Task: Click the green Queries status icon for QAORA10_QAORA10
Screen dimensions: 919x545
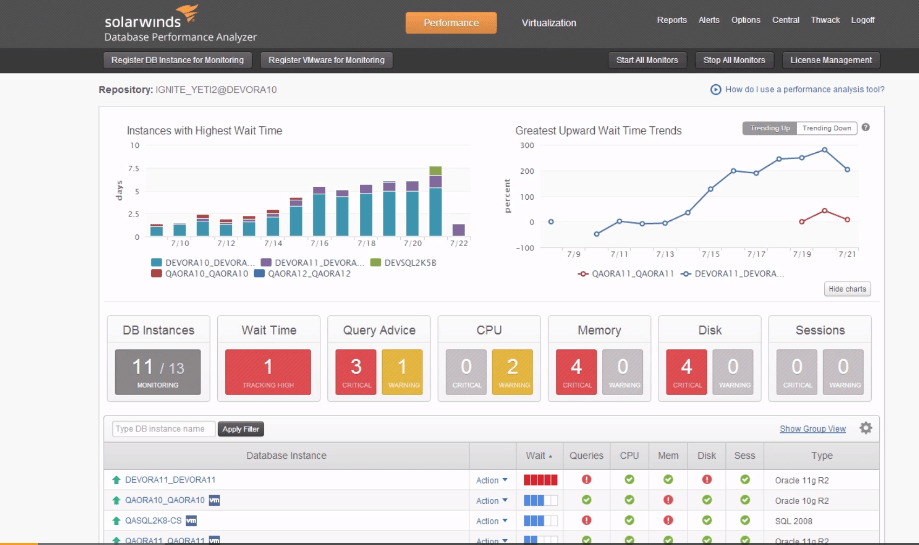Action: click(586, 500)
